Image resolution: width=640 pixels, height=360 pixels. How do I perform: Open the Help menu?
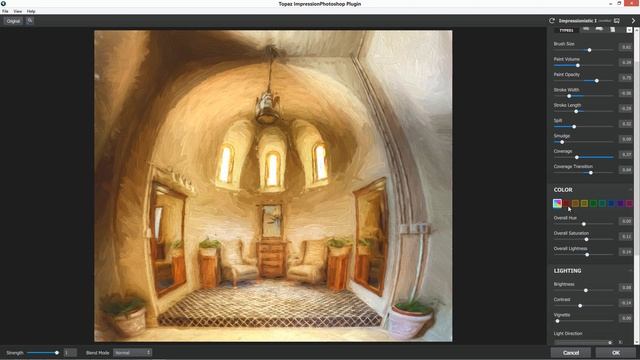tap(31, 11)
